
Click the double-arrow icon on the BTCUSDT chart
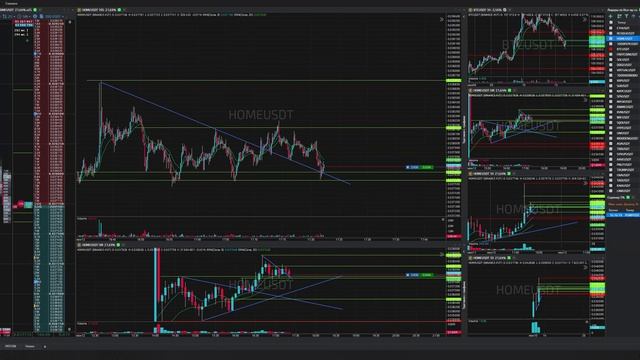click(x=585, y=19)
